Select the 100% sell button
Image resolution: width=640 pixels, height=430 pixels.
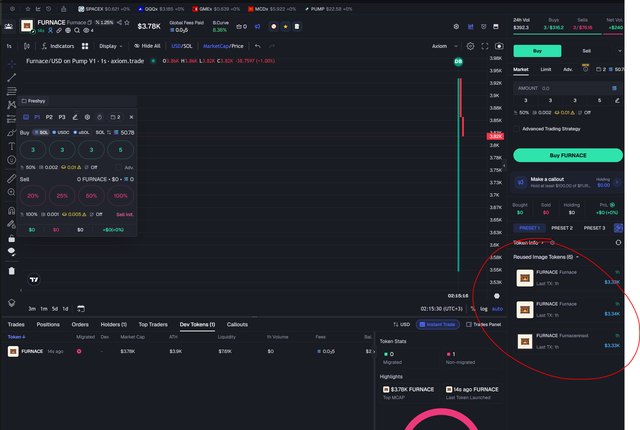120,196
